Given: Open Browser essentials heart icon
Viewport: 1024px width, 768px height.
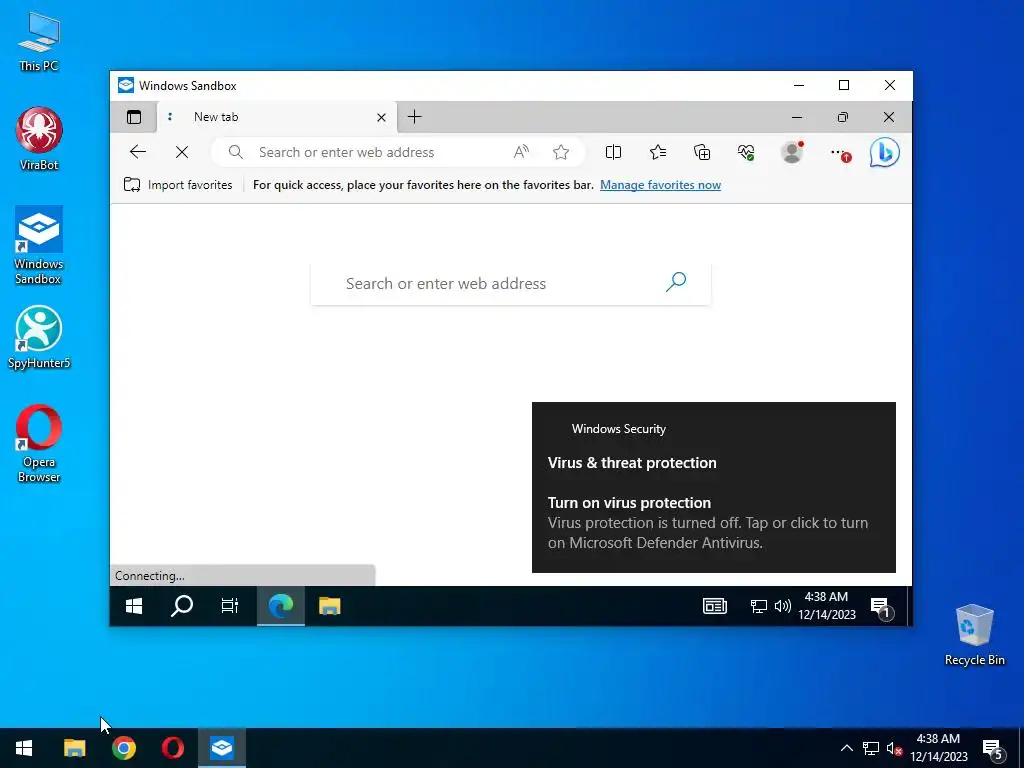Looking at the screenshot, I should [x=746, y=152].
